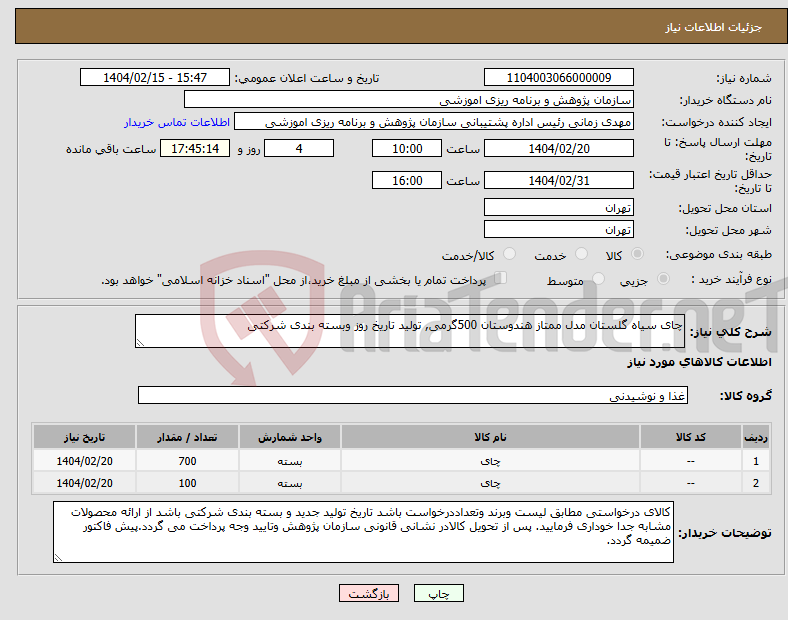Click the تاریخ نیاز column header
Image resolution: width=788 pixels, height=620 pixels.
(84, 437)
